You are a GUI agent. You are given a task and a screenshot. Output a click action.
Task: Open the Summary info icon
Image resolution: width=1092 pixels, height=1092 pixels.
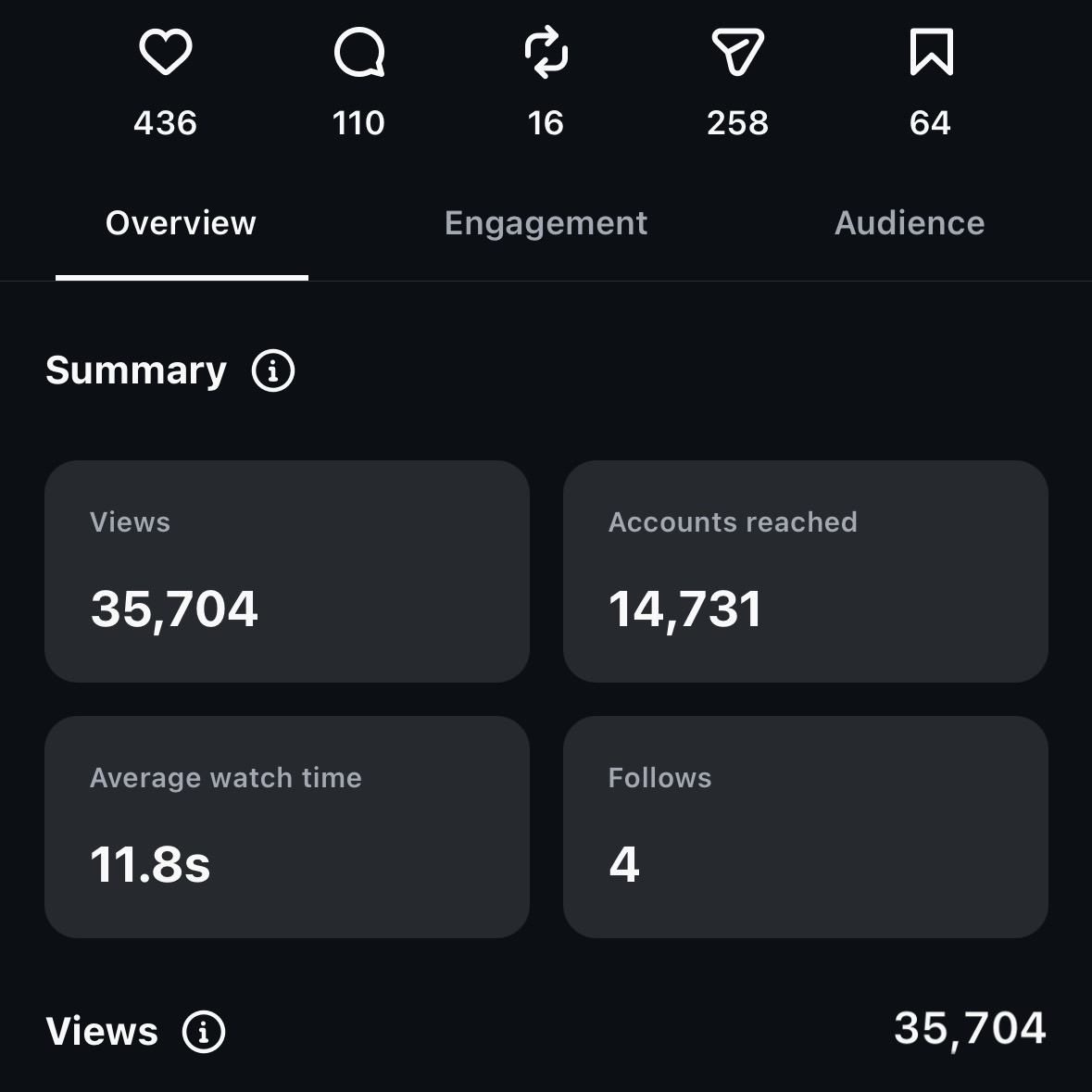tap(273, 370)
